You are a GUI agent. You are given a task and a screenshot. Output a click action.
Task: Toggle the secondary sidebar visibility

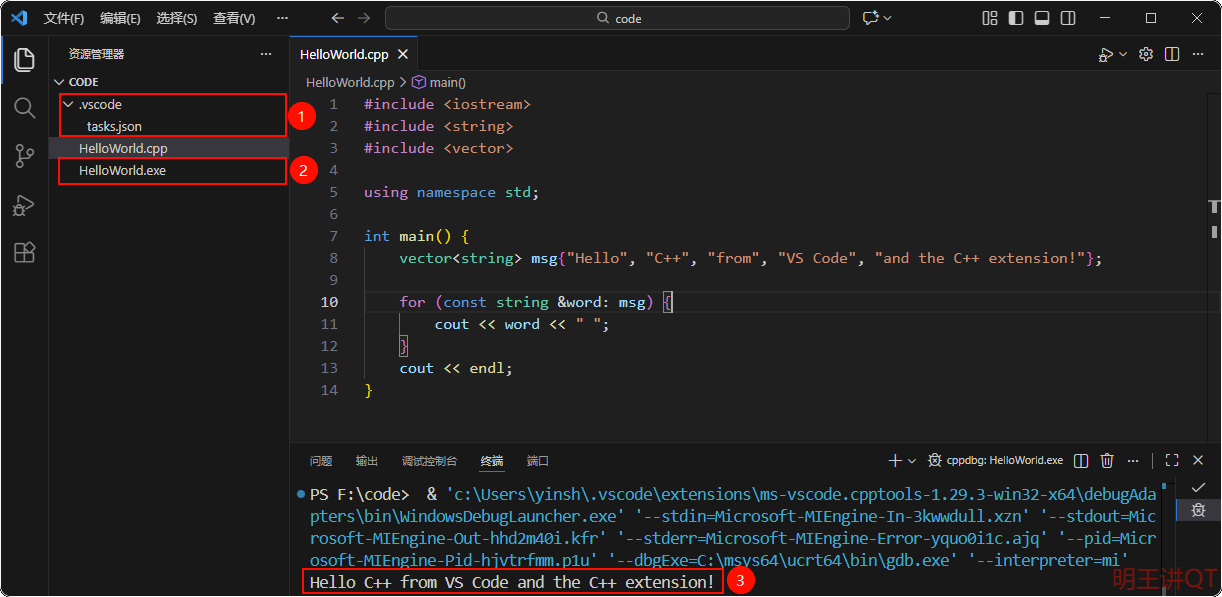tap(1066, 18)
